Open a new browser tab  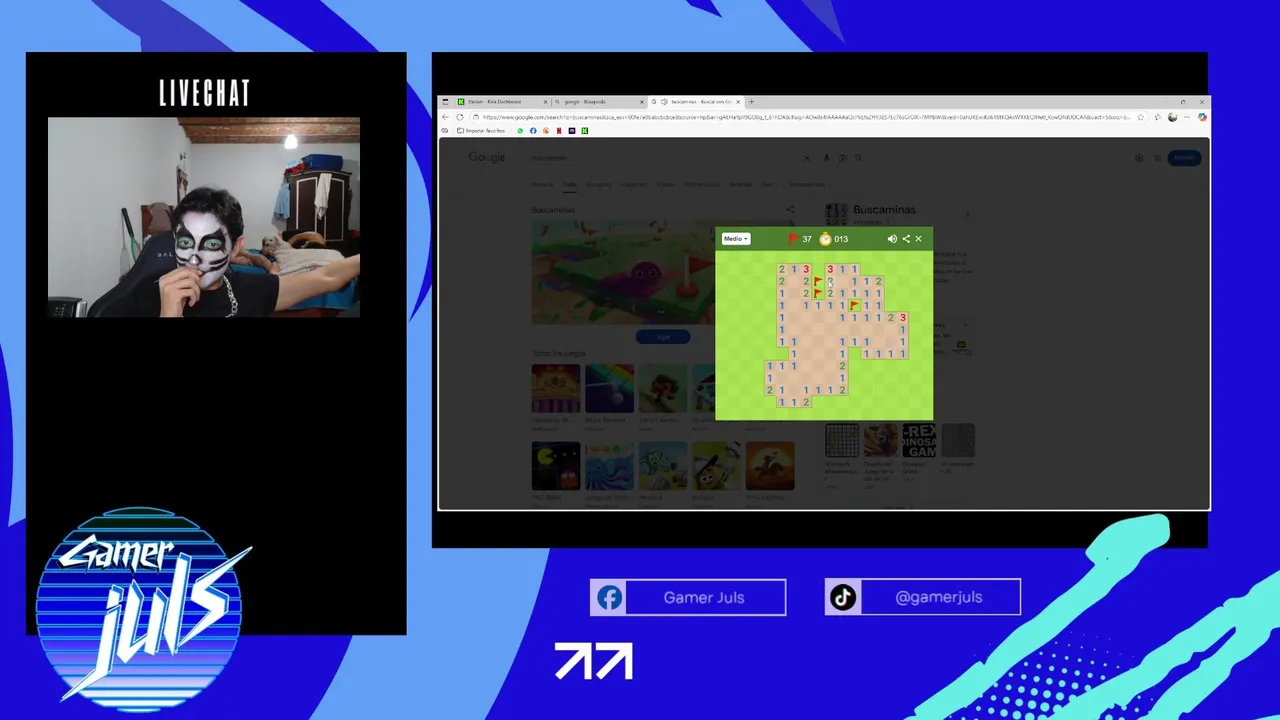coord(752,102)
